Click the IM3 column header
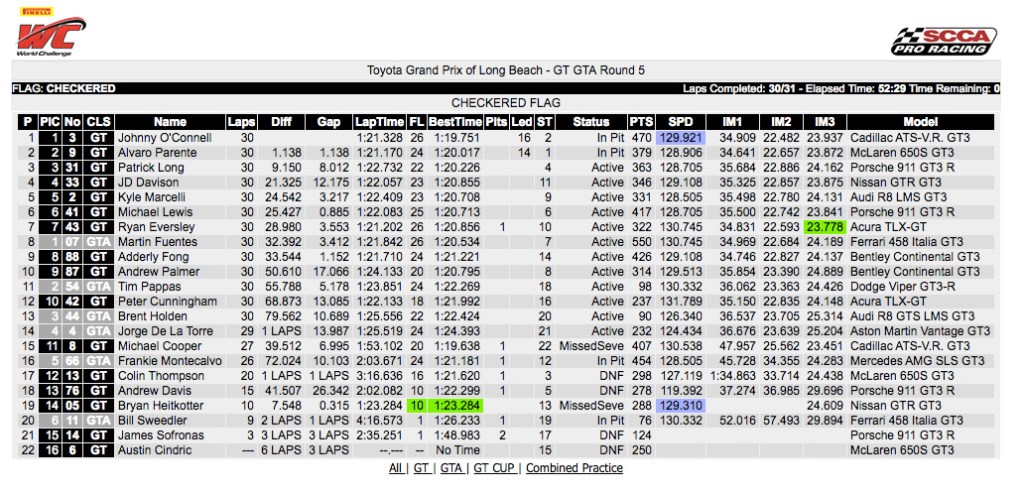This screenshot has height=494, width=1024. tap(825, 122)
